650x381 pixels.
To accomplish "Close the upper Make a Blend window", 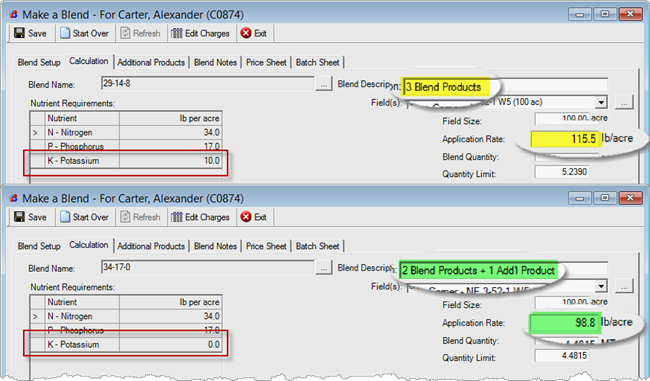I will (630, 14).
